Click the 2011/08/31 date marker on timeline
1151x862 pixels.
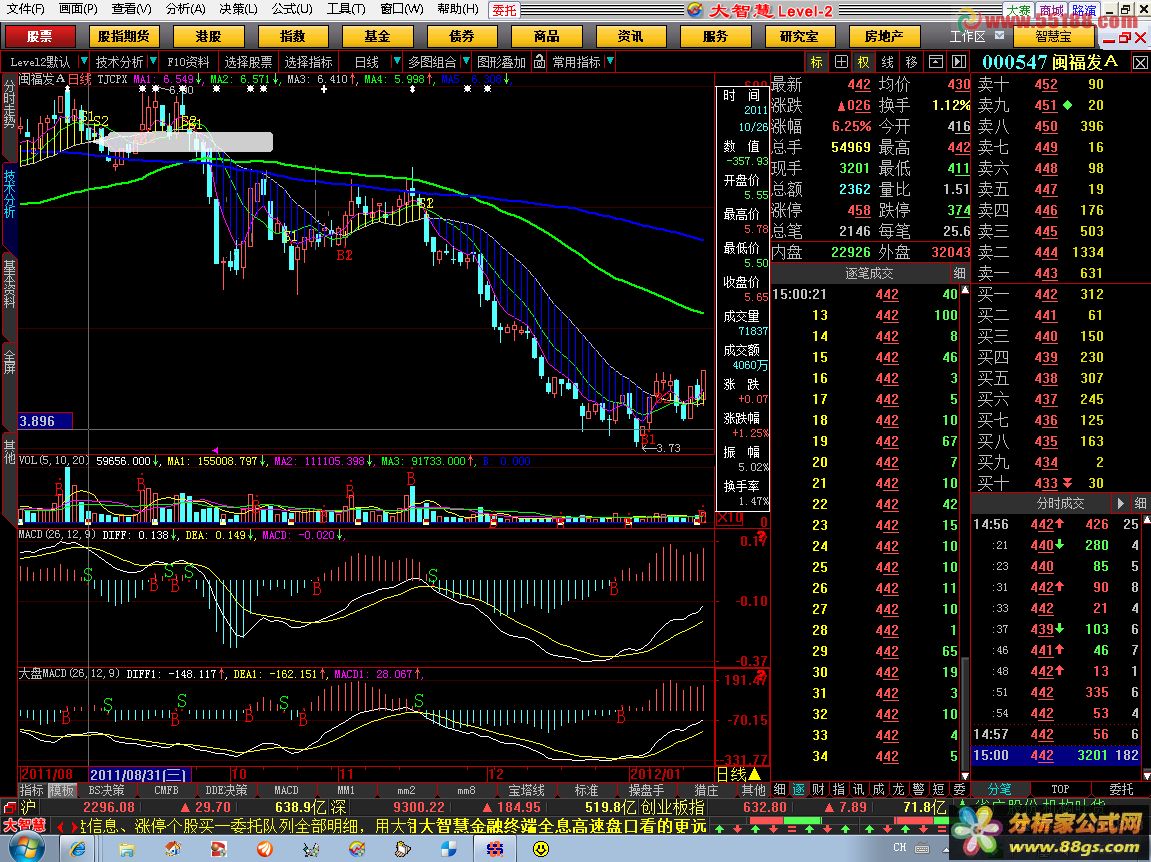[139, 774]
